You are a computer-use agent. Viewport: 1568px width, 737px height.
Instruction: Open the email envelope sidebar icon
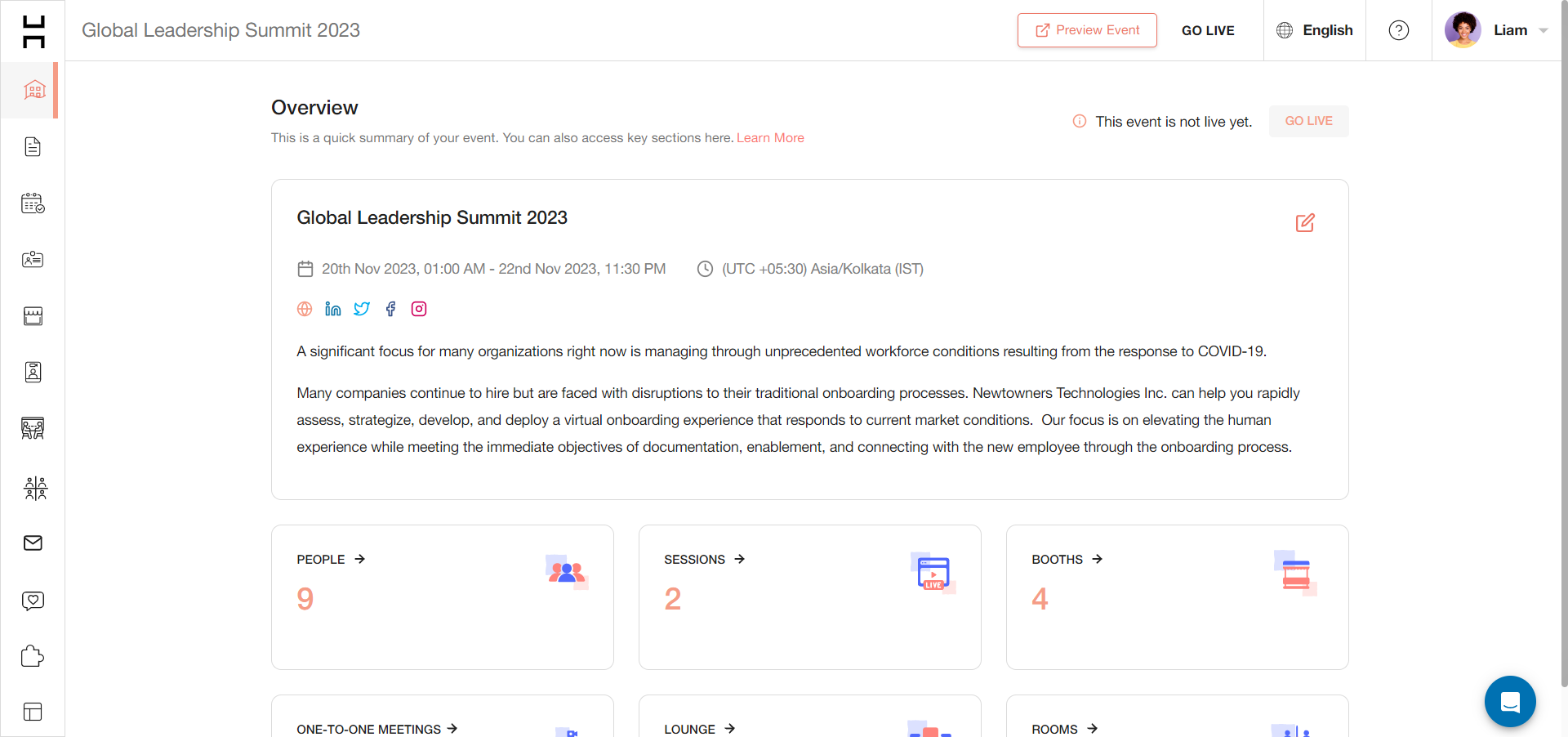pos(33,543)
